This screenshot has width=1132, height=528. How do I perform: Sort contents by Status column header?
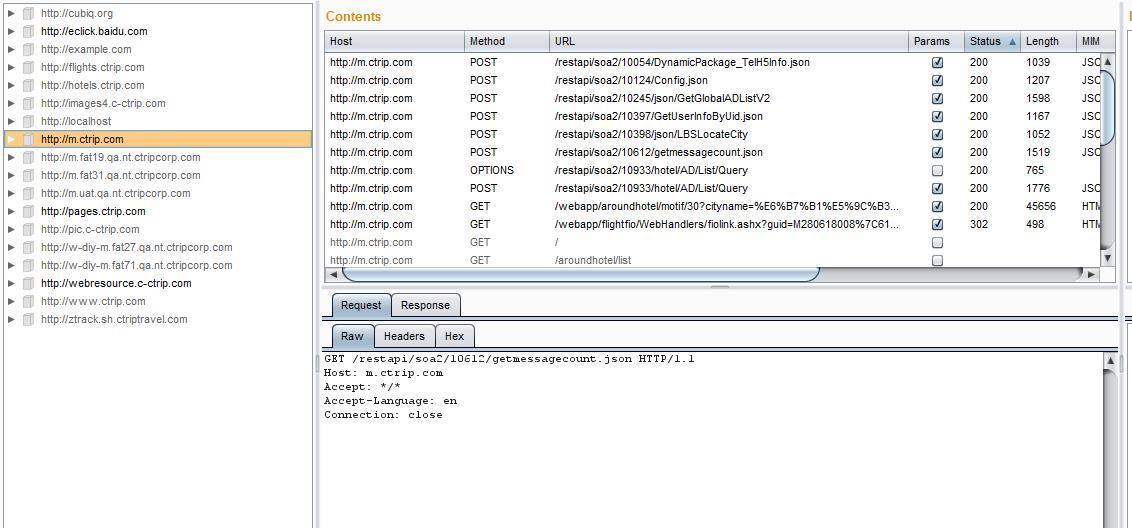click(x=993, y=41)
